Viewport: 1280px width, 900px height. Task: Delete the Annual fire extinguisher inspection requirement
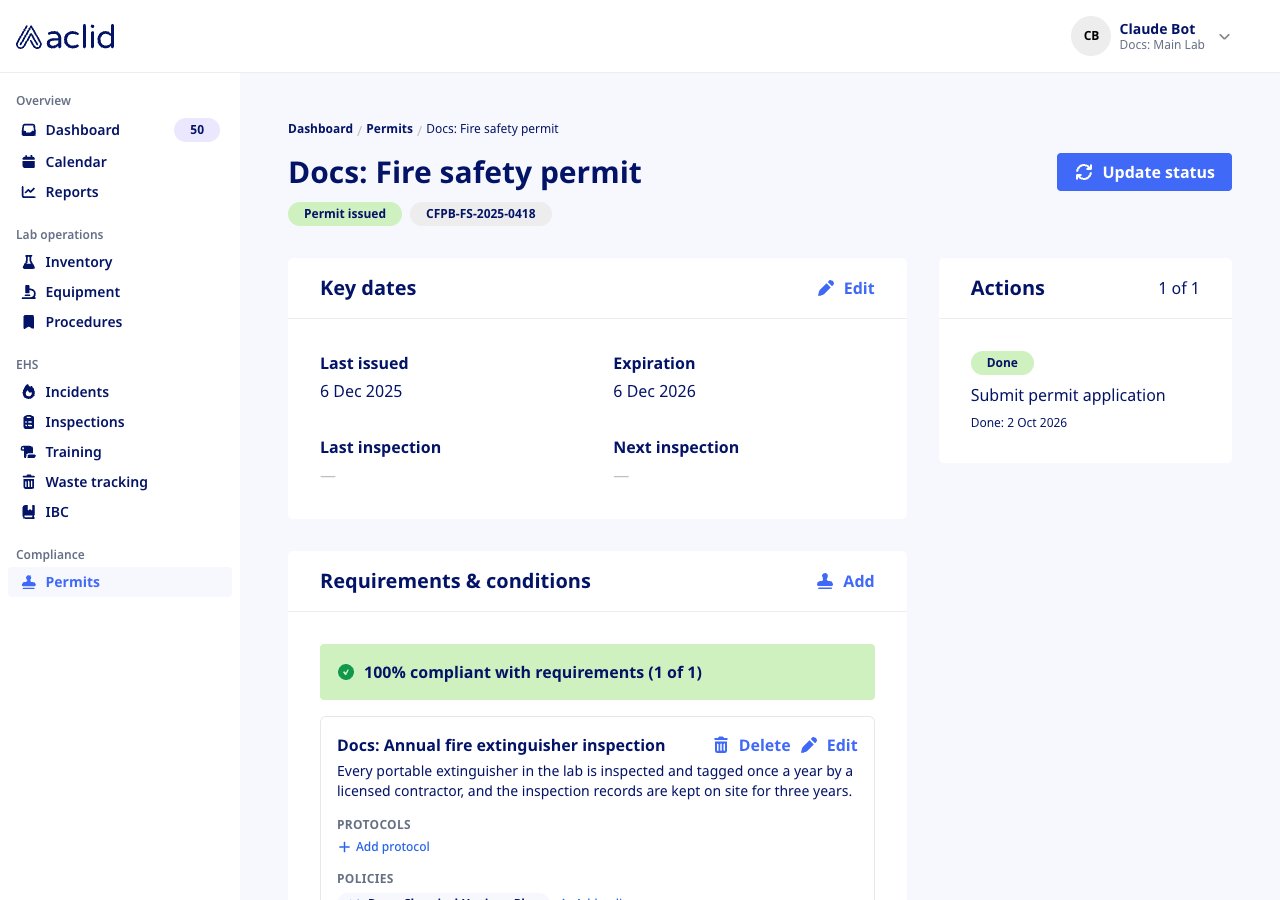(752, 745)
